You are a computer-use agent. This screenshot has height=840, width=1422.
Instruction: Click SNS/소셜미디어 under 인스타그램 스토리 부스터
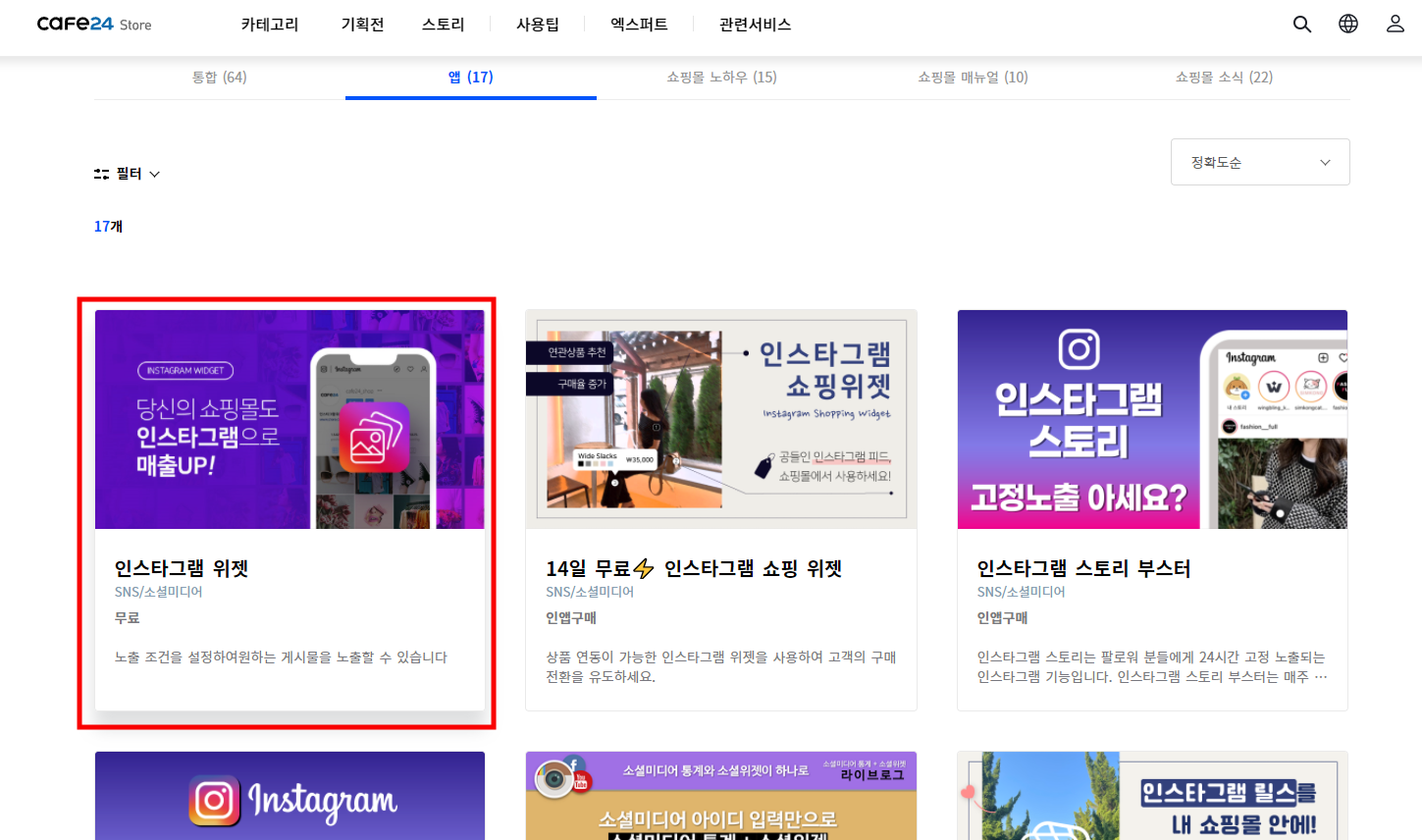coord(1021,592)
